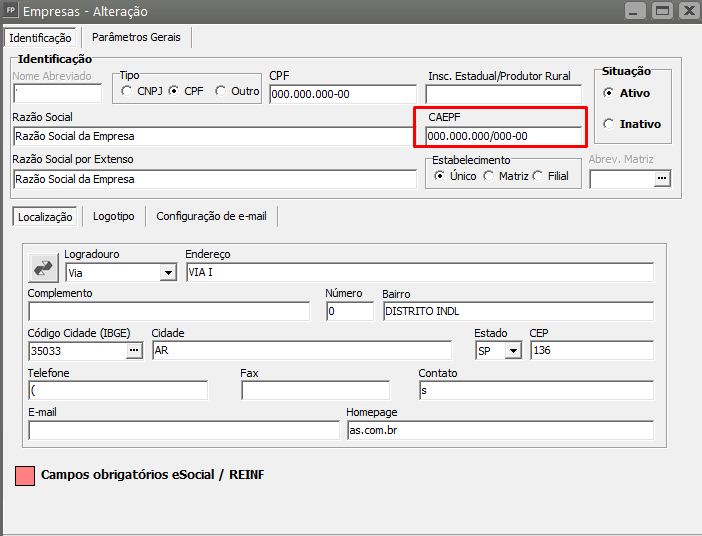
Task: Maximize the Empresas window
Action: click(661, 11)
